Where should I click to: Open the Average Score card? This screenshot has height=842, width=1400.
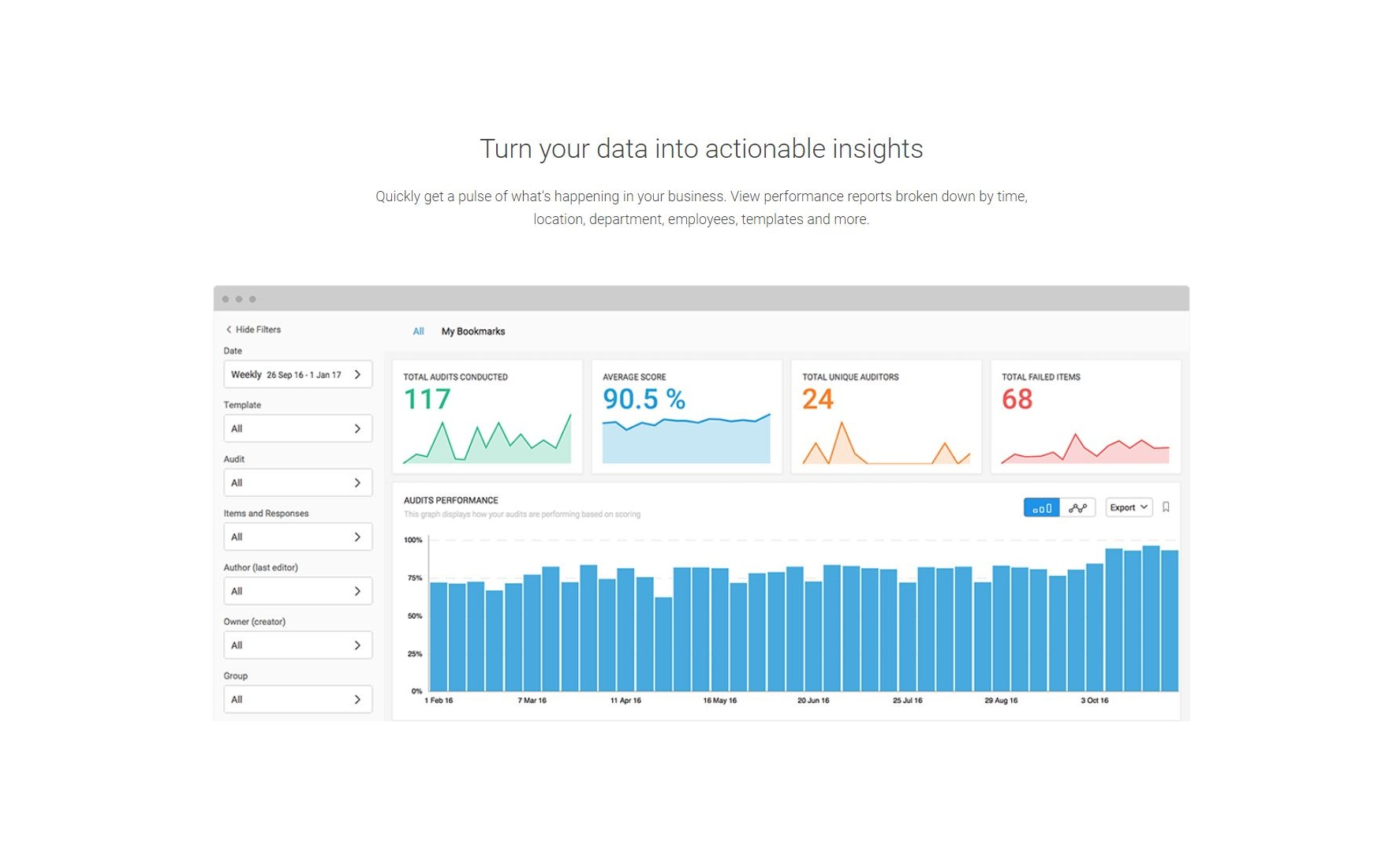coord(687,417)
